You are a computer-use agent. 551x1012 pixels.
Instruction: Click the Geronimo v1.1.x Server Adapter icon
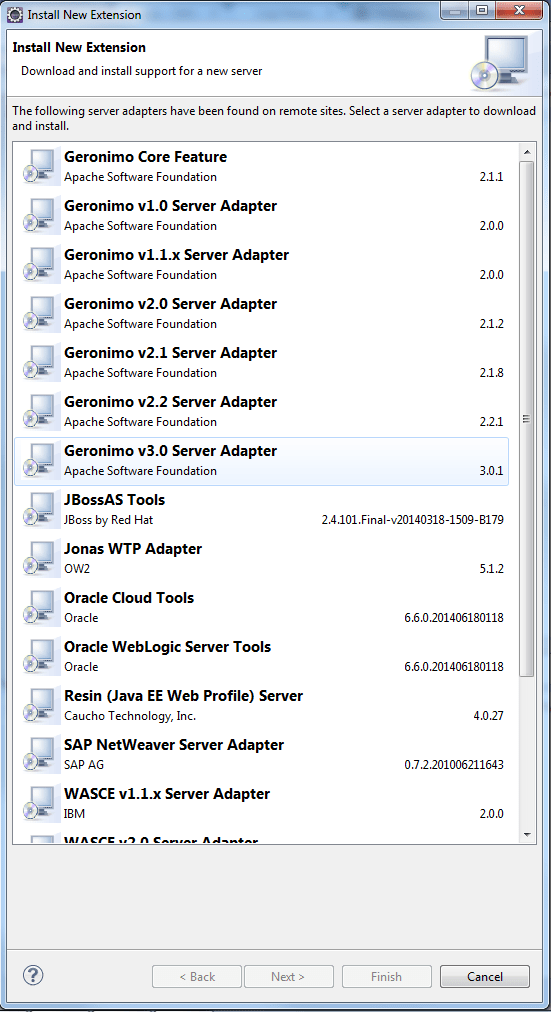pyautogui.click(x=40, y=265)
